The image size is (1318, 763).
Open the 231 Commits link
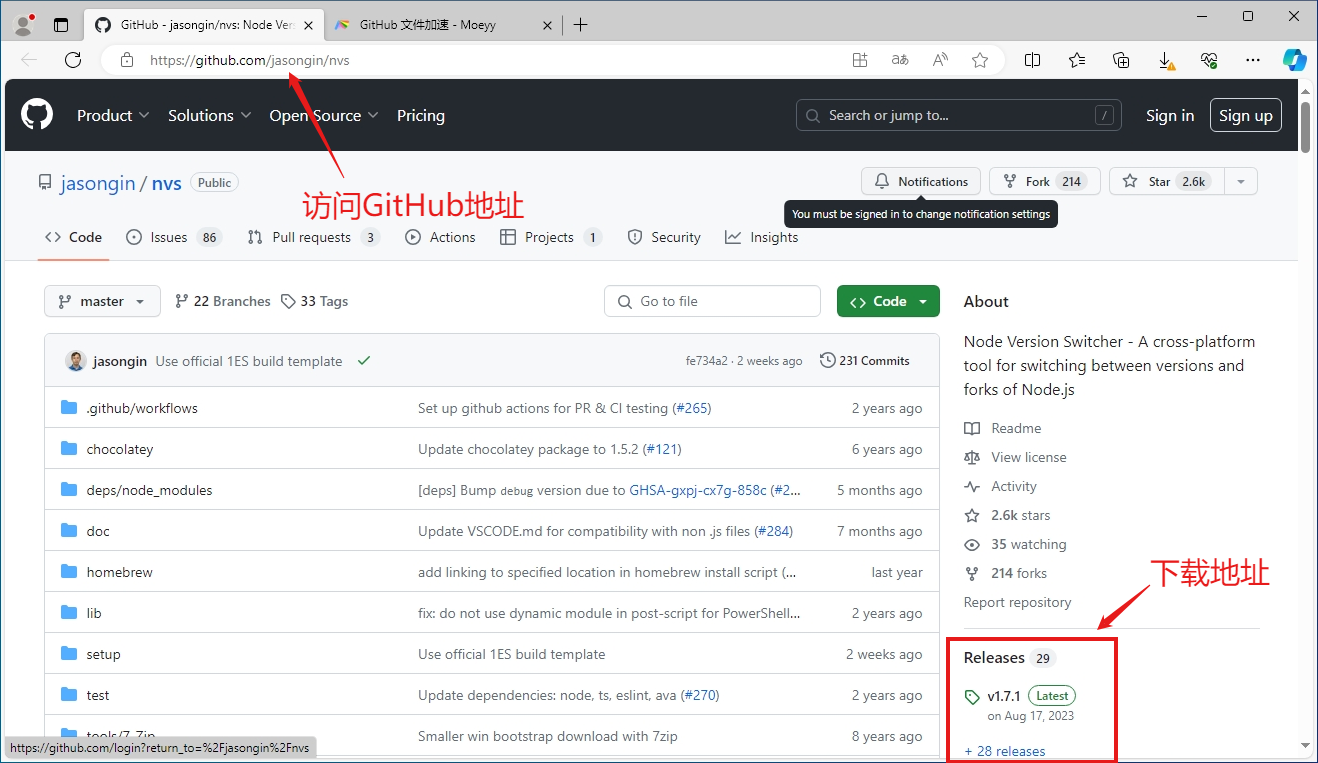click(x=864, y=360)
